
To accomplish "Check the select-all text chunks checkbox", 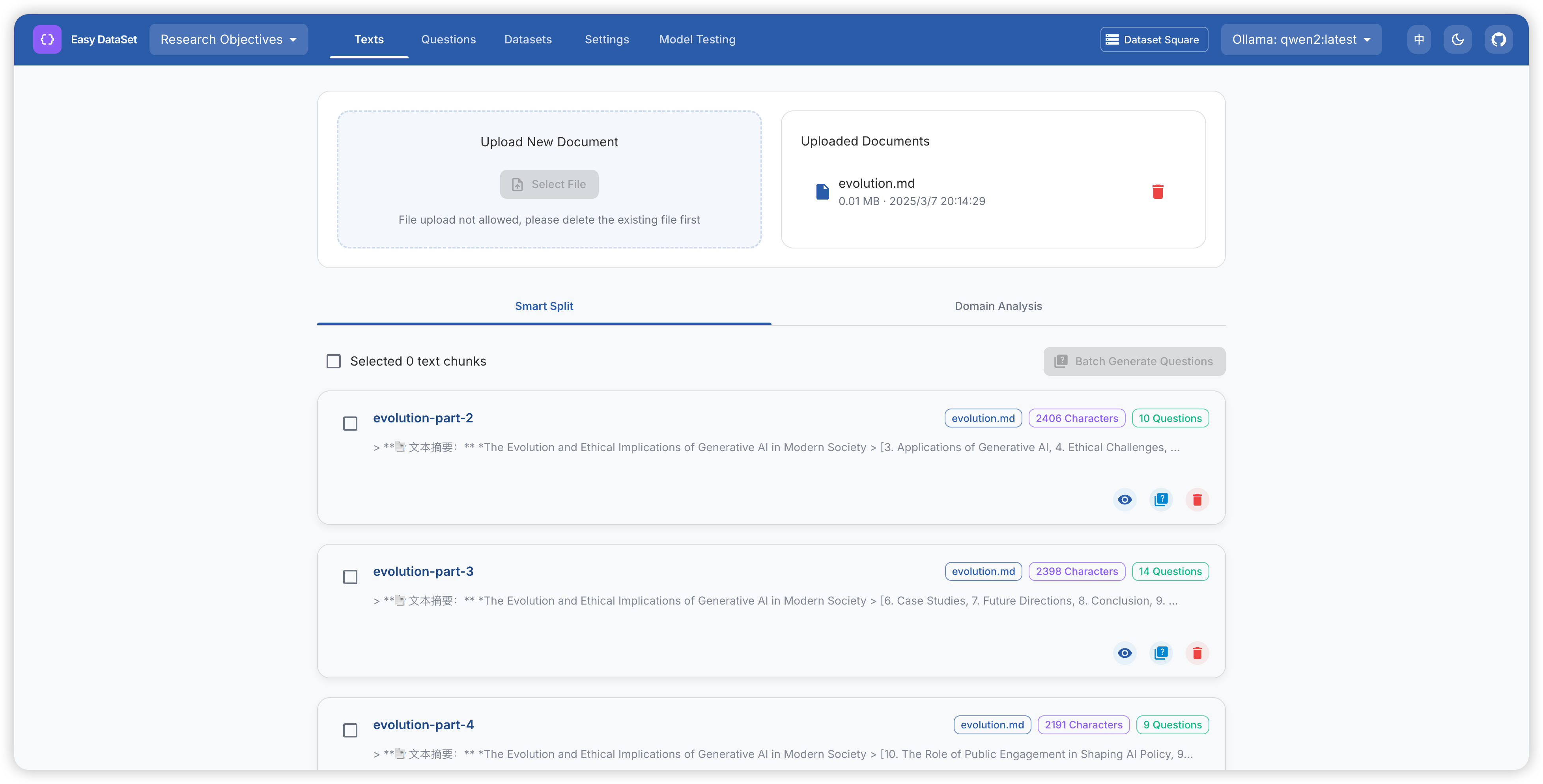I will pos(334,361).
